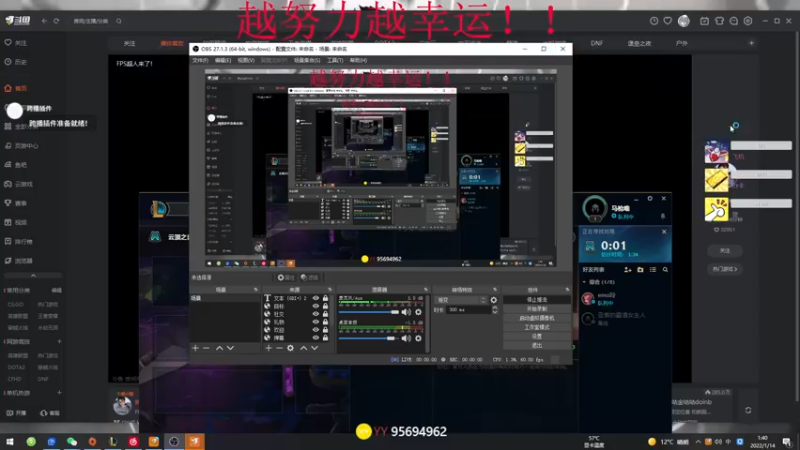The height and width of the screenshot is (450, 800).
Task: Open the 编辑(E) menu in OBS
Action: coord(222,60)
